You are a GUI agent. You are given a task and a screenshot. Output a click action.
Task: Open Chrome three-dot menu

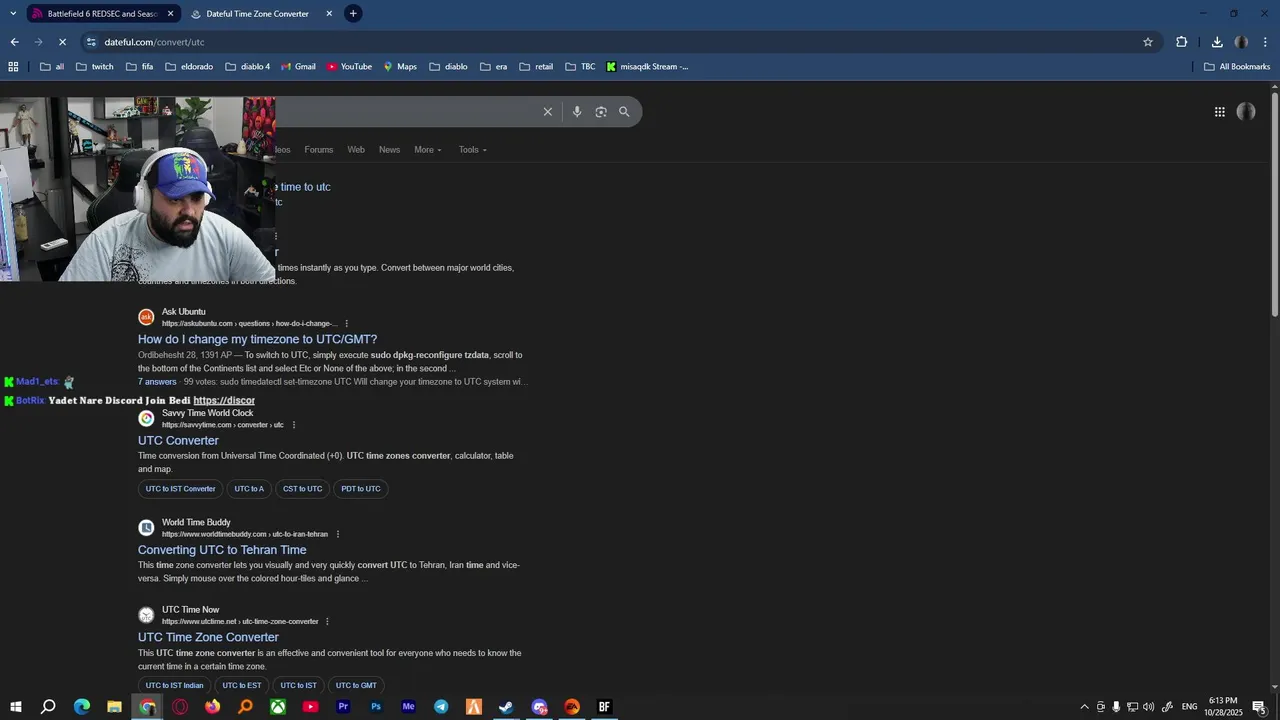pyautogui.click(x=1266, y=42)
